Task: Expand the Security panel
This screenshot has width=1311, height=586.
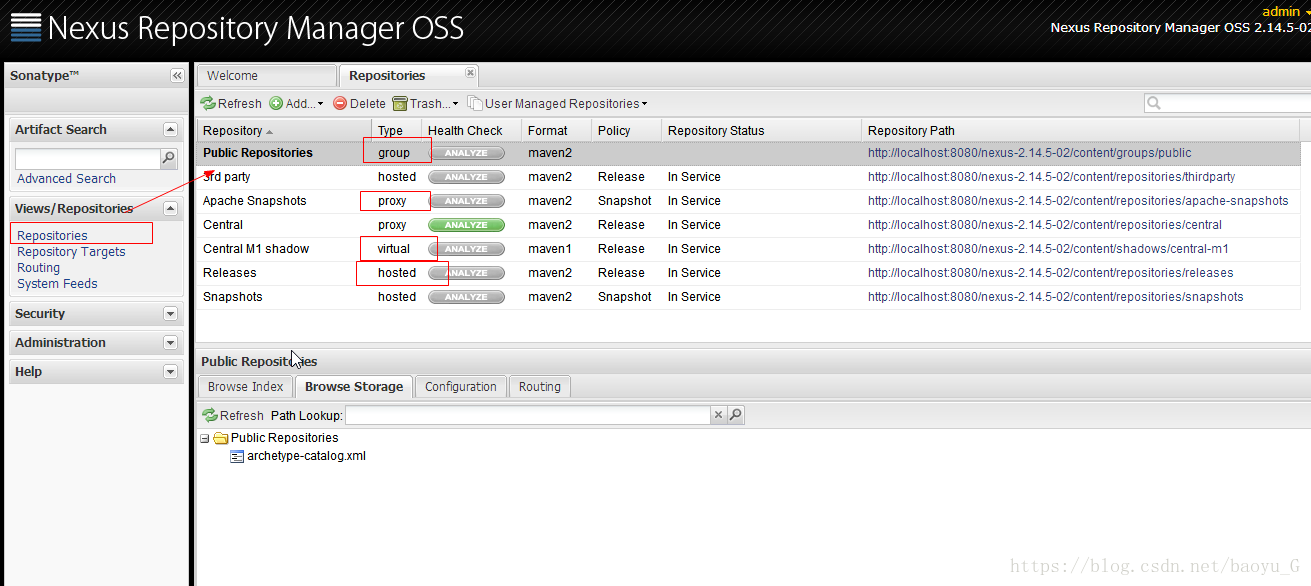Action: 170,314
